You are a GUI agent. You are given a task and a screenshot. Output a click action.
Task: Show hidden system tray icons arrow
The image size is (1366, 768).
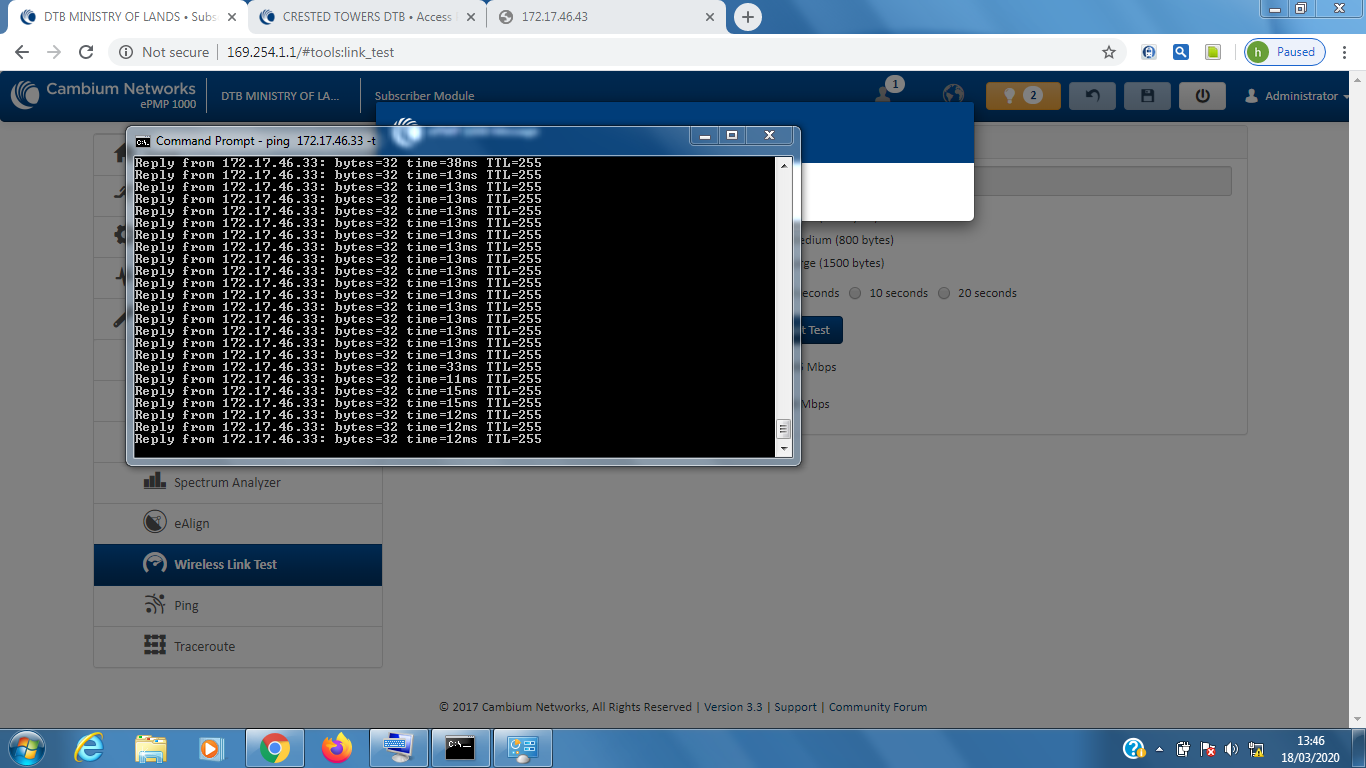point(1160,748)
